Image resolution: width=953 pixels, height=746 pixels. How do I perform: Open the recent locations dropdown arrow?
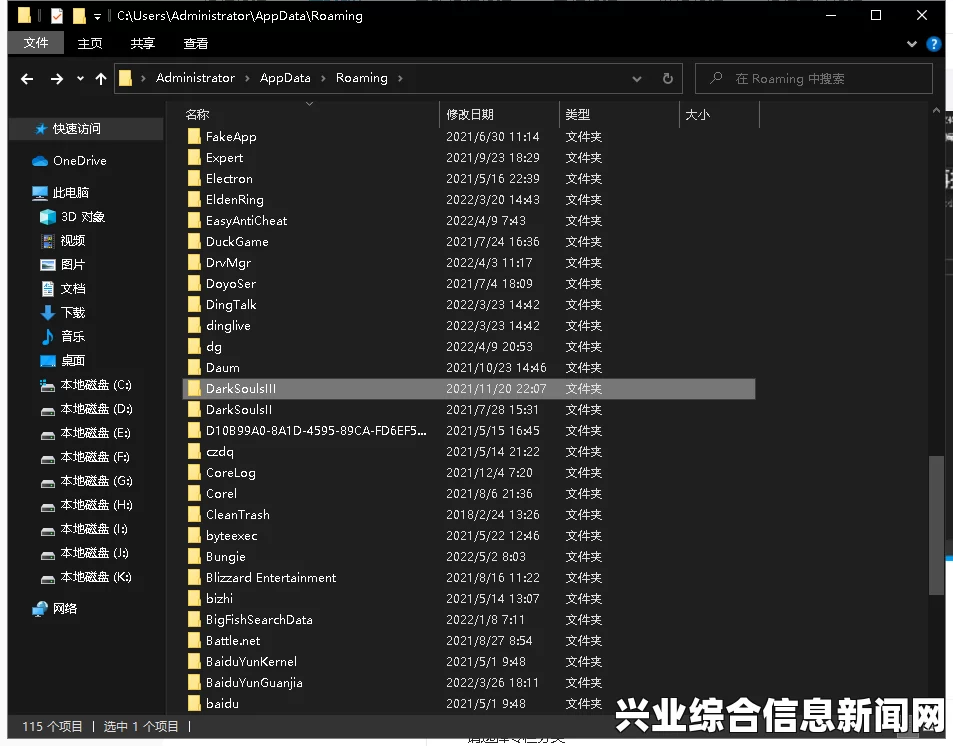80,78
